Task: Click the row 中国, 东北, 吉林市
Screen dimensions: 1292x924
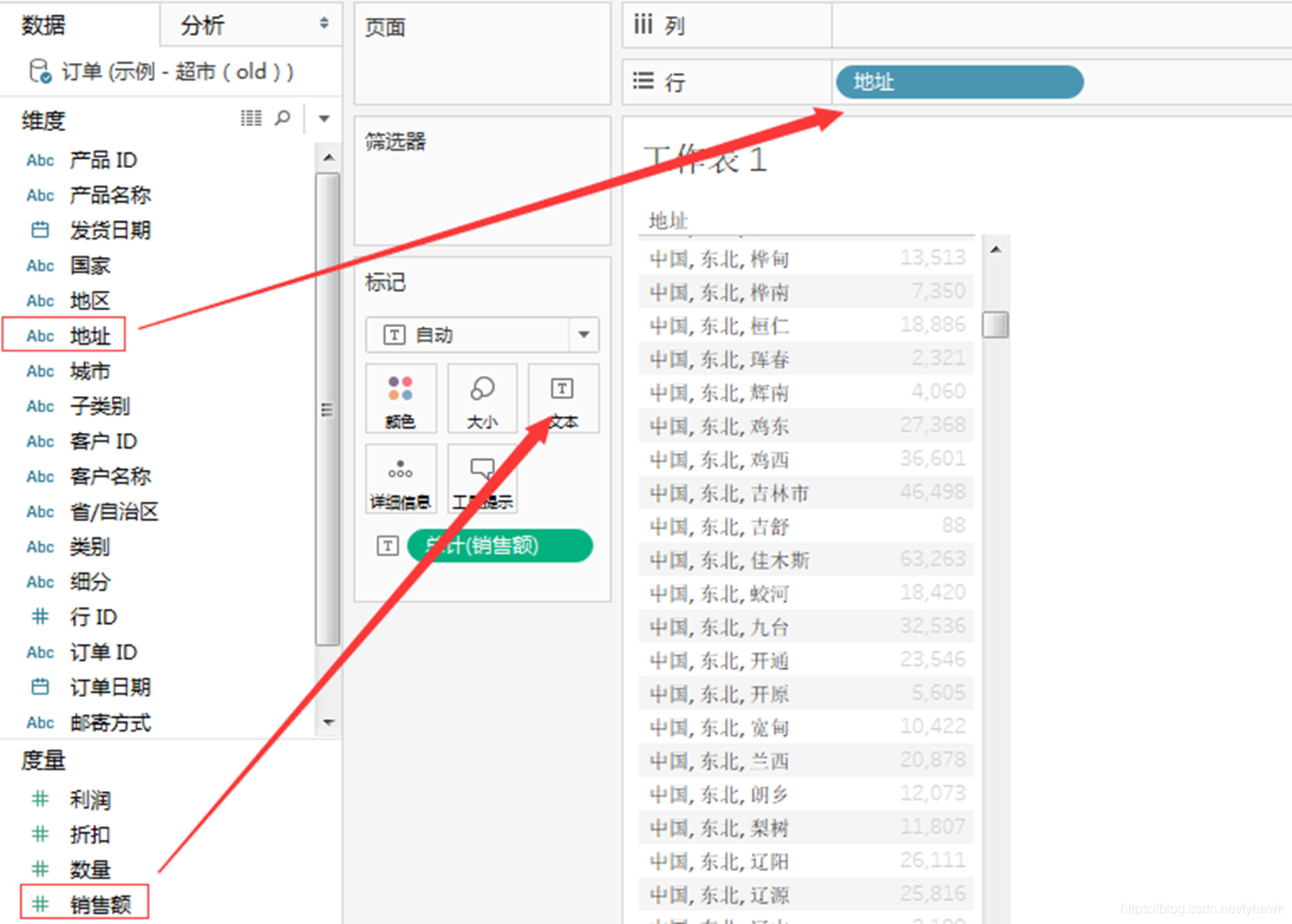Action: (806, 493)
